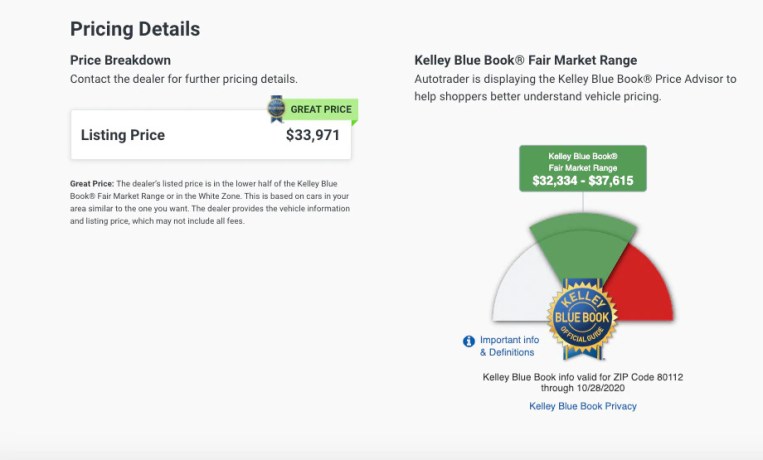Open the Kelley Blue Book Privacy link
Screen dimensions: 763x460
[x=582, y=406]
